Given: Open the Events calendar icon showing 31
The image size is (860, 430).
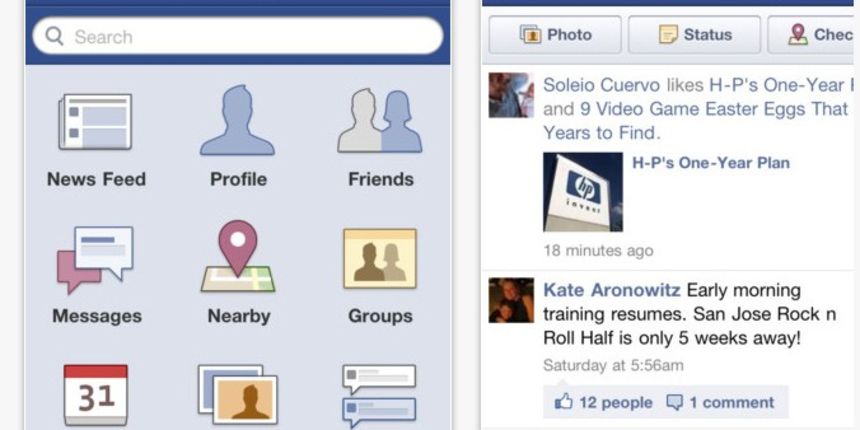Looking at the screenshot, I should pos(95,395).
